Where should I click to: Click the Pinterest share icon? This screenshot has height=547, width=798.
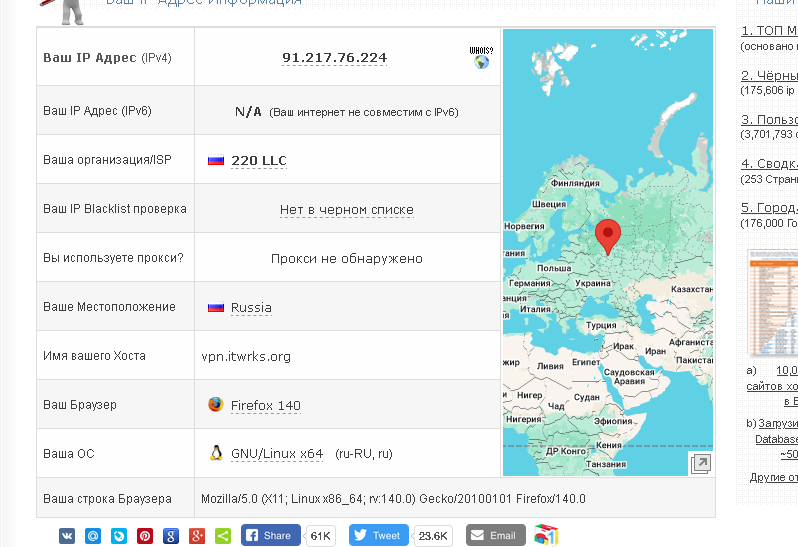click(x=145, y=536)
